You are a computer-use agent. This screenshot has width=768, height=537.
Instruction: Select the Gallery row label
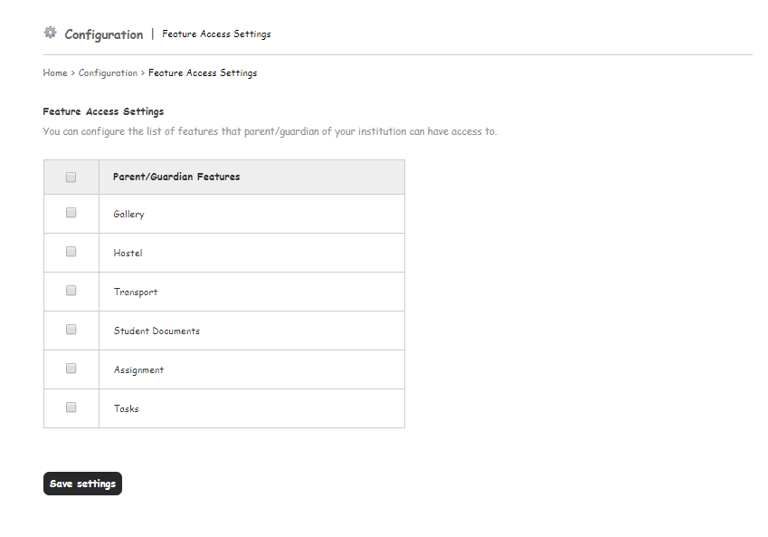point(129,214)
